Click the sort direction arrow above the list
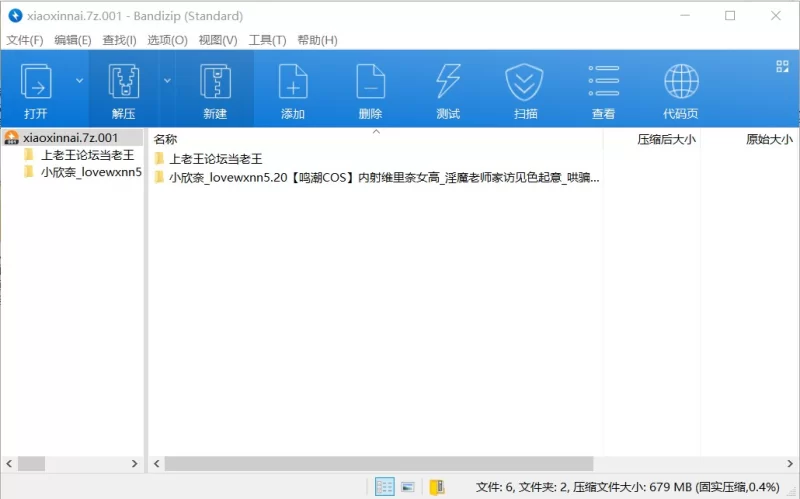 pyautogui.click(x=377, y=132)
